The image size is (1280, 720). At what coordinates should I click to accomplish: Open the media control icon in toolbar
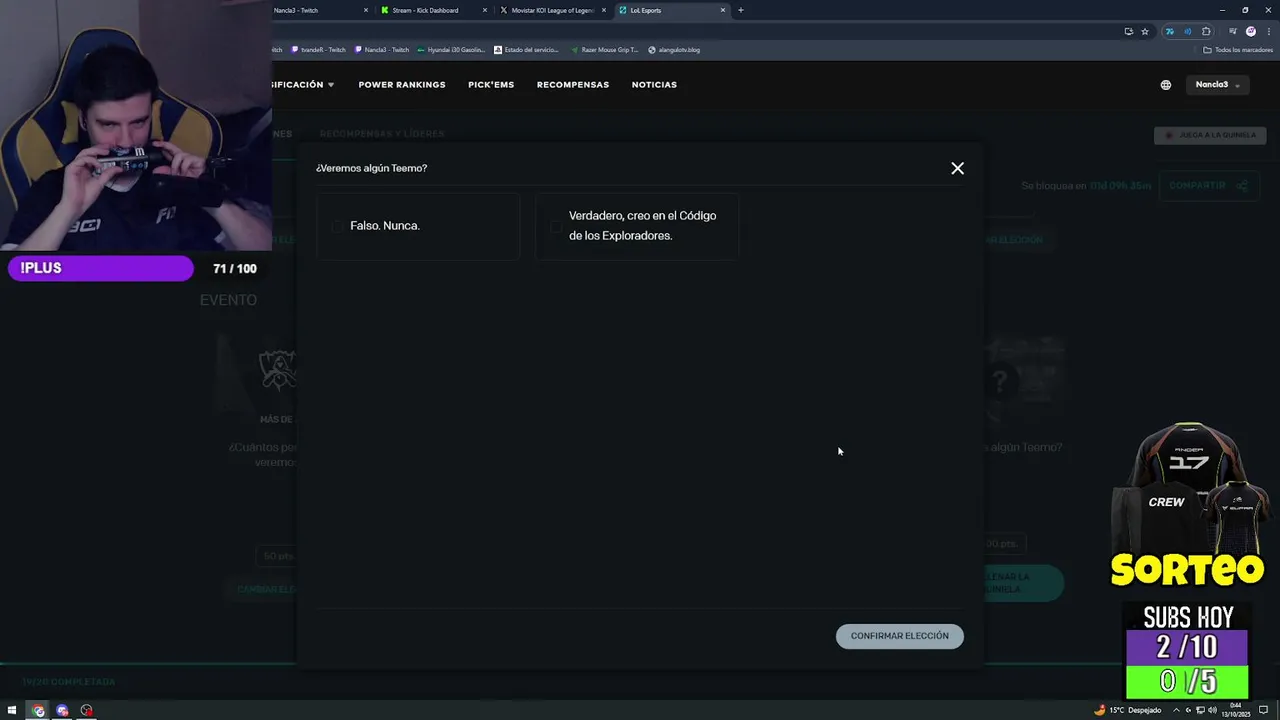[x=1233, y=31]
